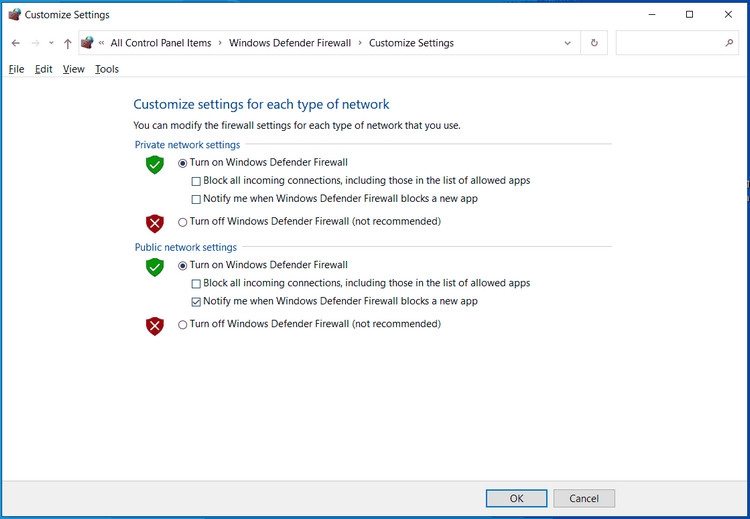The image size is (750, 519).
Task: Refresh the Customize Settings page
Action: tap(594, 43)
